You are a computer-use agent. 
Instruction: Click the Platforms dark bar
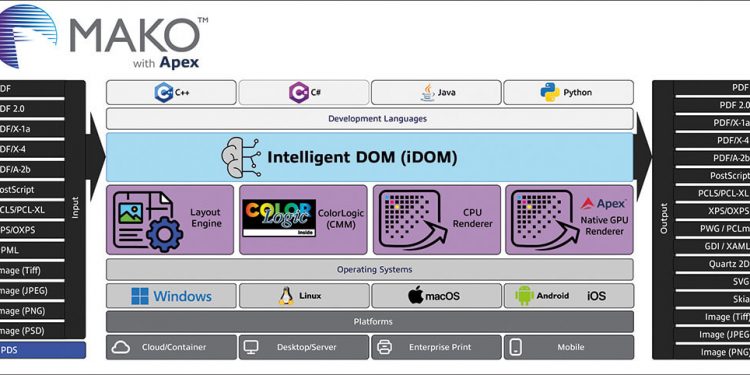pos(370,321)
